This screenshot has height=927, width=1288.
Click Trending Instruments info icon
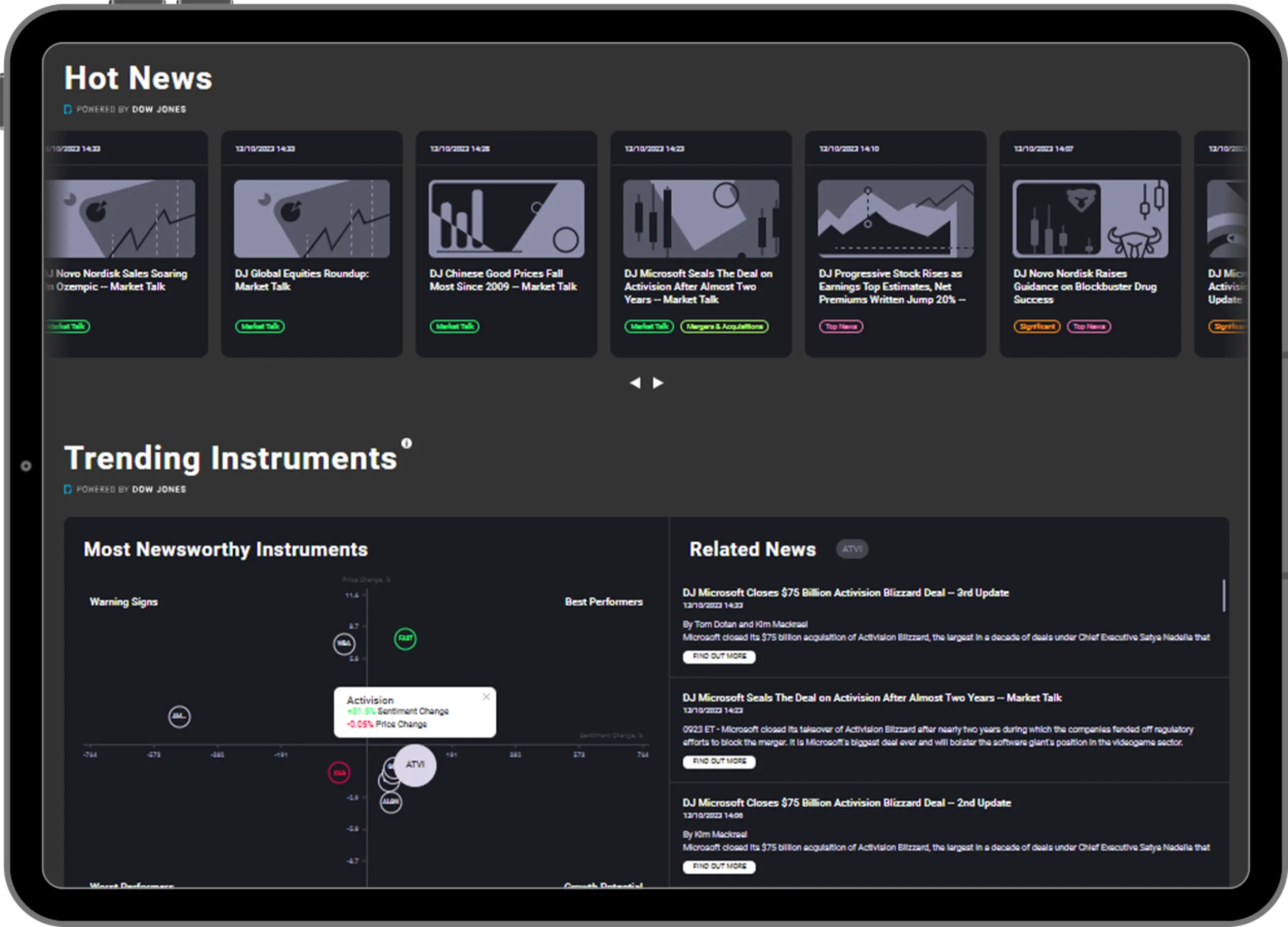(407, 443)
